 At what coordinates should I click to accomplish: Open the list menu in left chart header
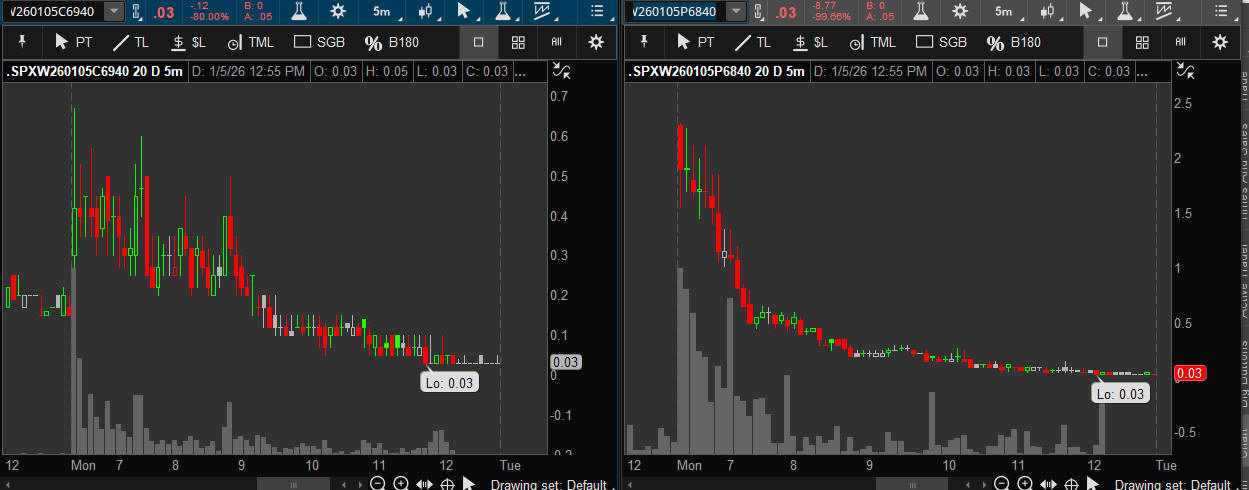[x=597, y=11]
